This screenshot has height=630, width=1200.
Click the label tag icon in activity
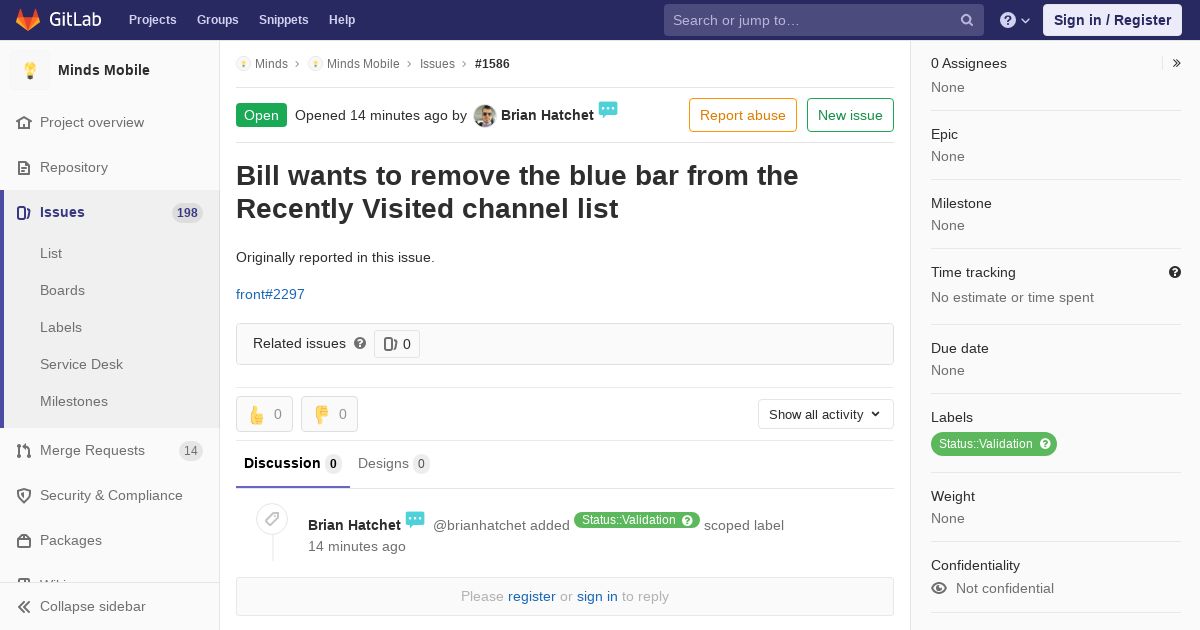coord(272,519)
